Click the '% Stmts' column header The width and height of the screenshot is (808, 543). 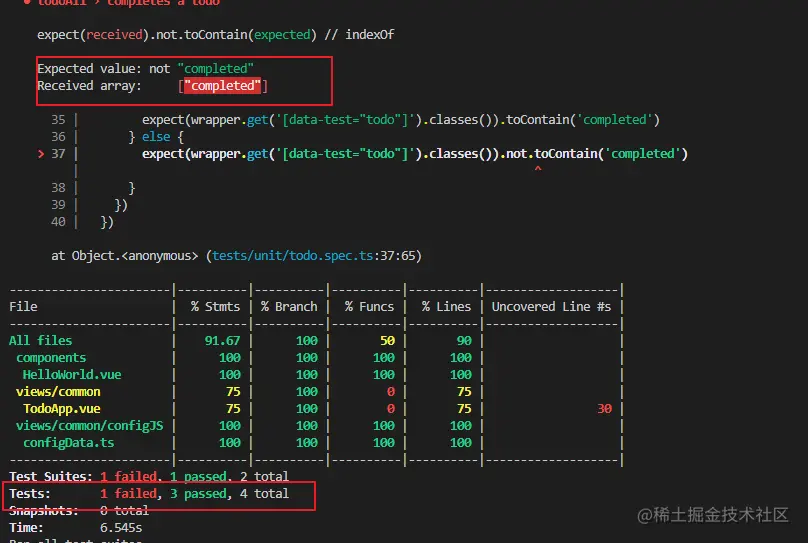215,307
